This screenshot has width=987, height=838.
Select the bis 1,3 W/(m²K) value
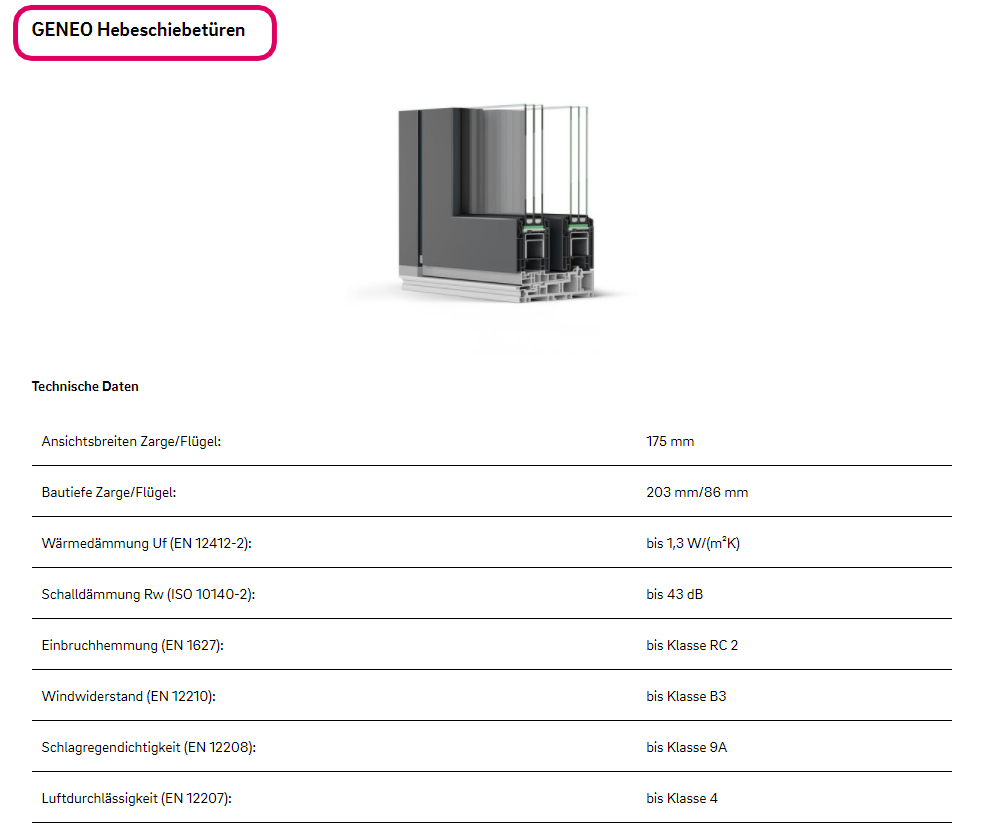pyautogui.click(x=693, y=543)
